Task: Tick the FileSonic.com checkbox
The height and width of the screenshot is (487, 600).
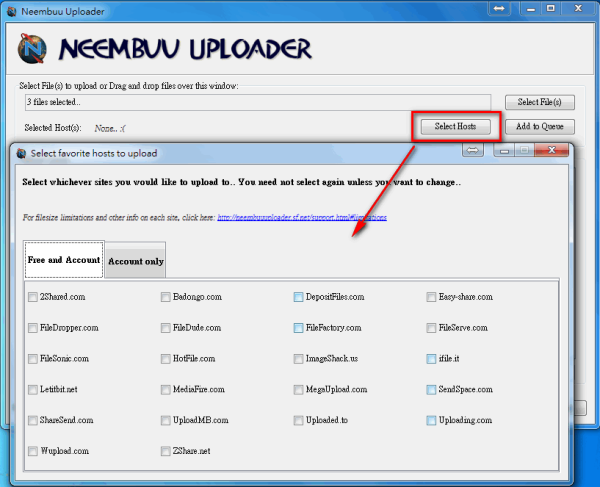Action: [x=33, y=358]
